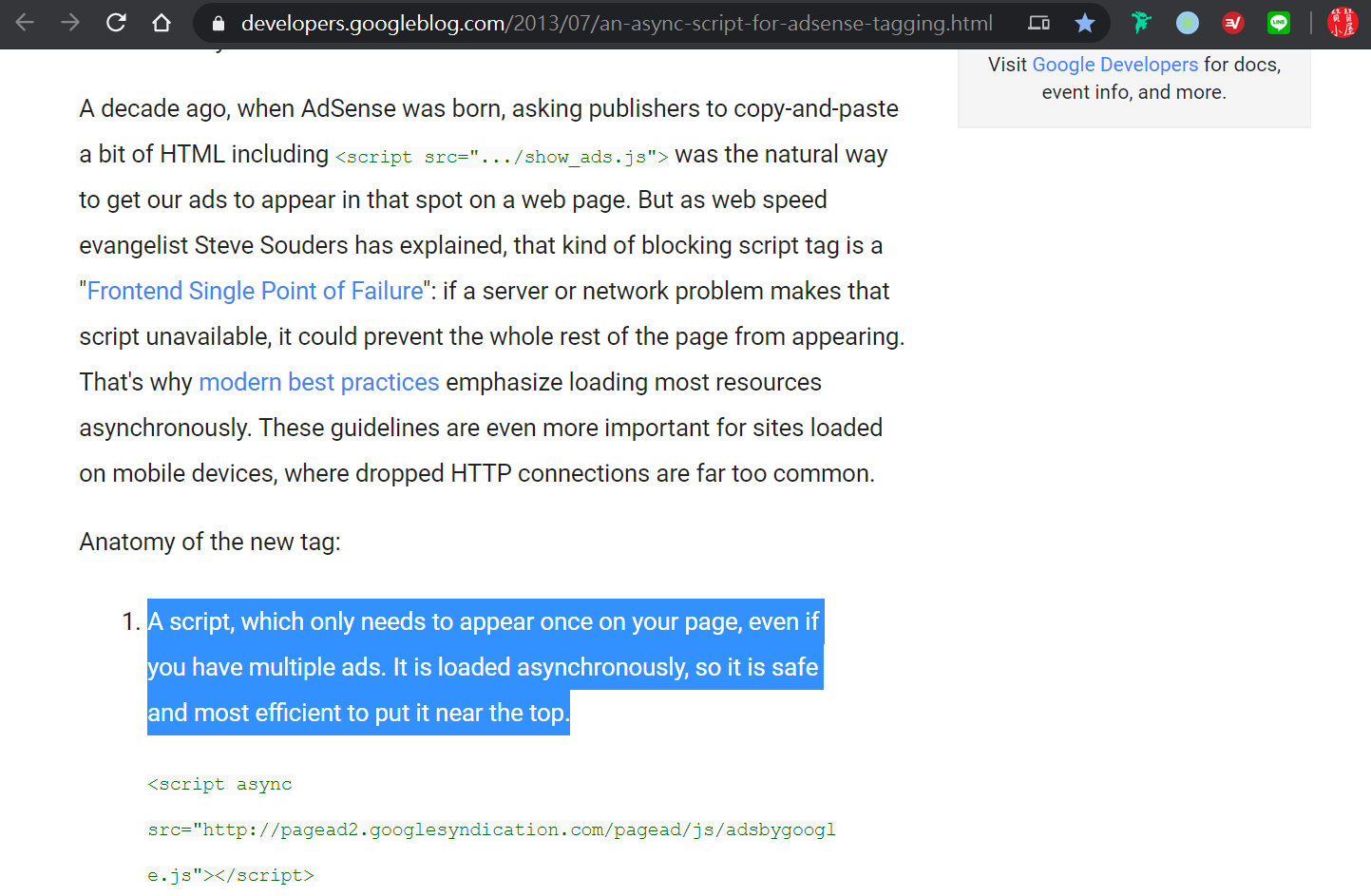Open the Chrome profile avatar menu
Viewport: 1371px width, 896px height.
tap(1342, 23)
